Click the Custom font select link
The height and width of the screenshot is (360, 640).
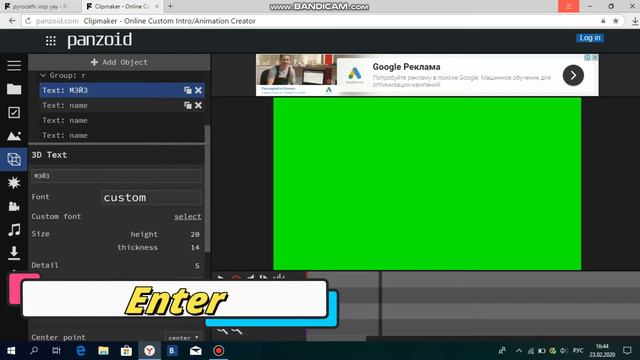point(188,217)
